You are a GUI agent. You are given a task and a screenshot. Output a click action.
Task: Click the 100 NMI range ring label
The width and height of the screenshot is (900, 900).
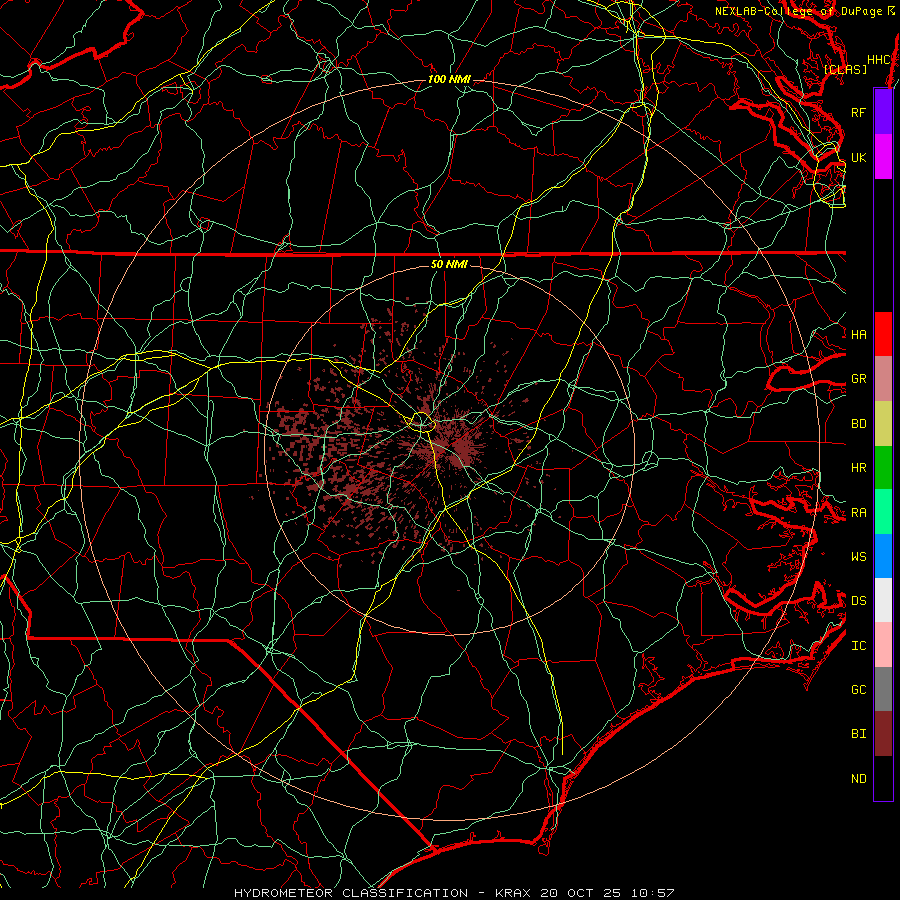click(449, 79)
